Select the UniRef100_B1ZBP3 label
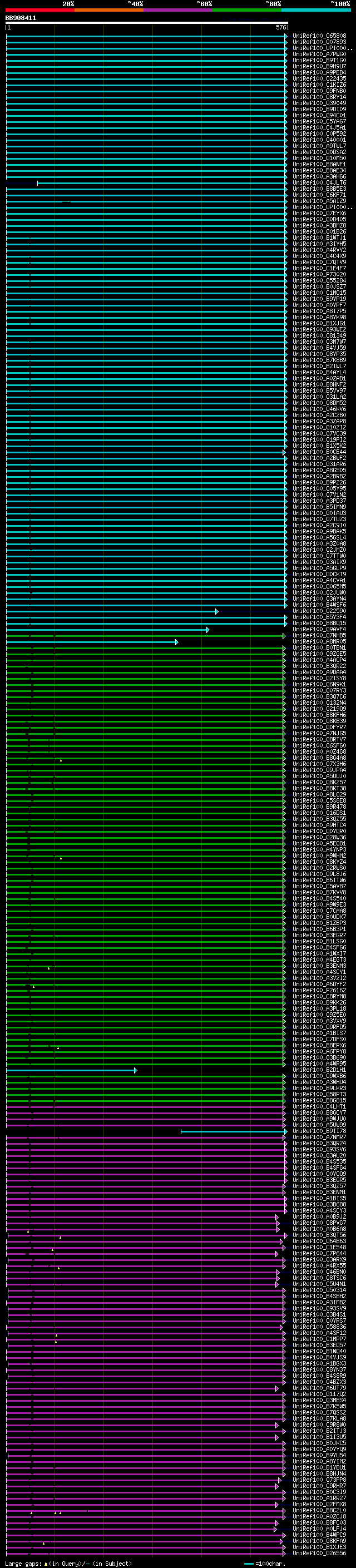The image size is (356, 1568). tap(319, 923)
